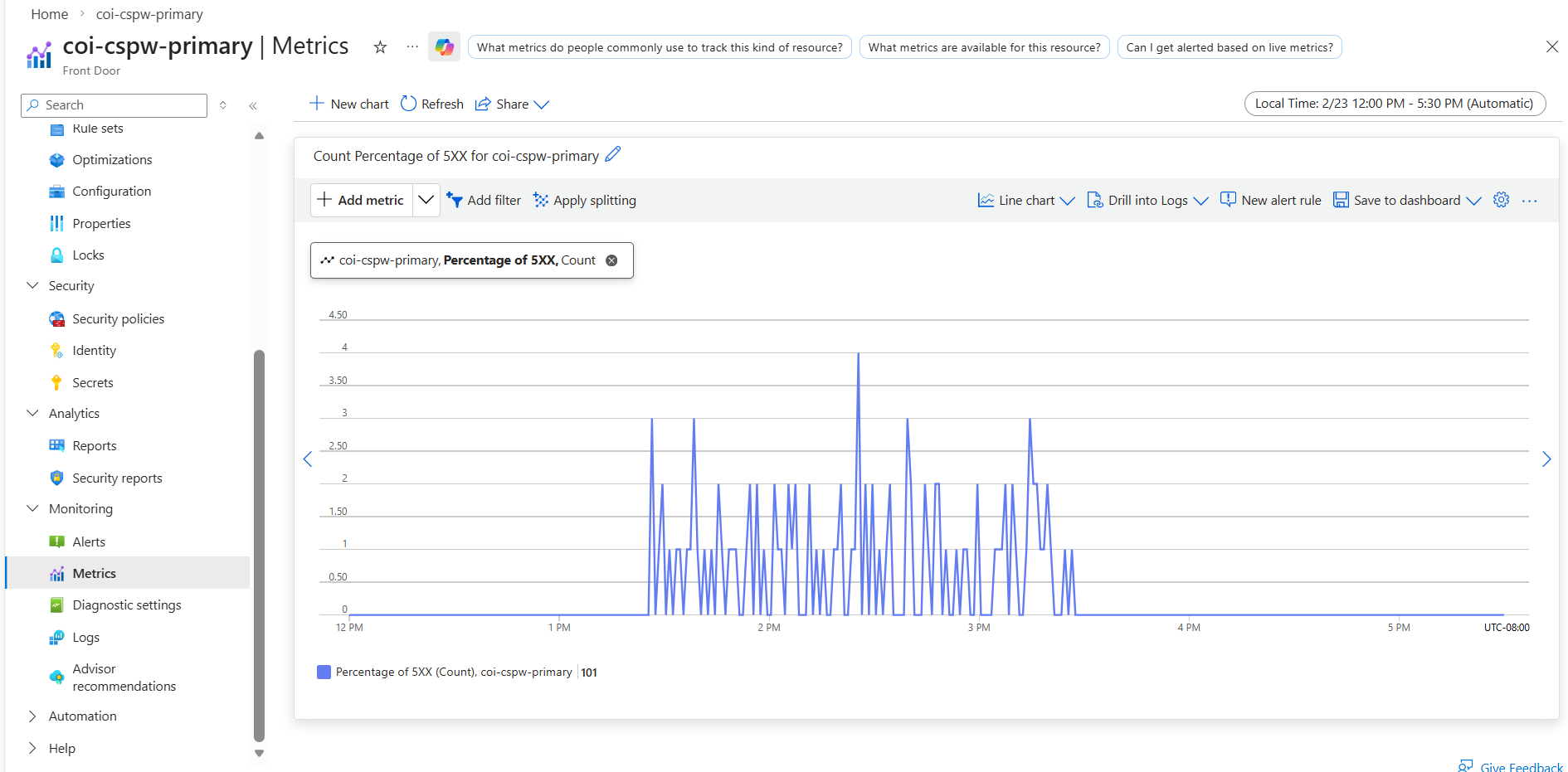
Task: Click the header ellipsis more button
Action: tap(412, 47)
